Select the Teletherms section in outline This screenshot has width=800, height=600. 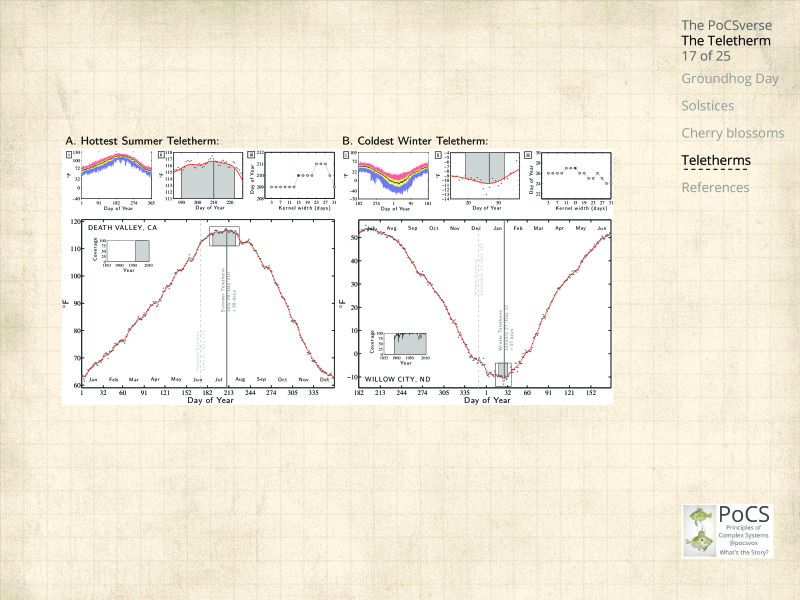coord(715,160)
